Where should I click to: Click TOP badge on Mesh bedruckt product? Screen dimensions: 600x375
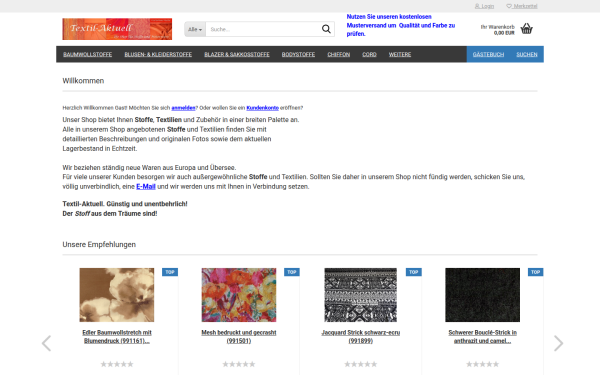pyautogui.click(x=292, y=272)
